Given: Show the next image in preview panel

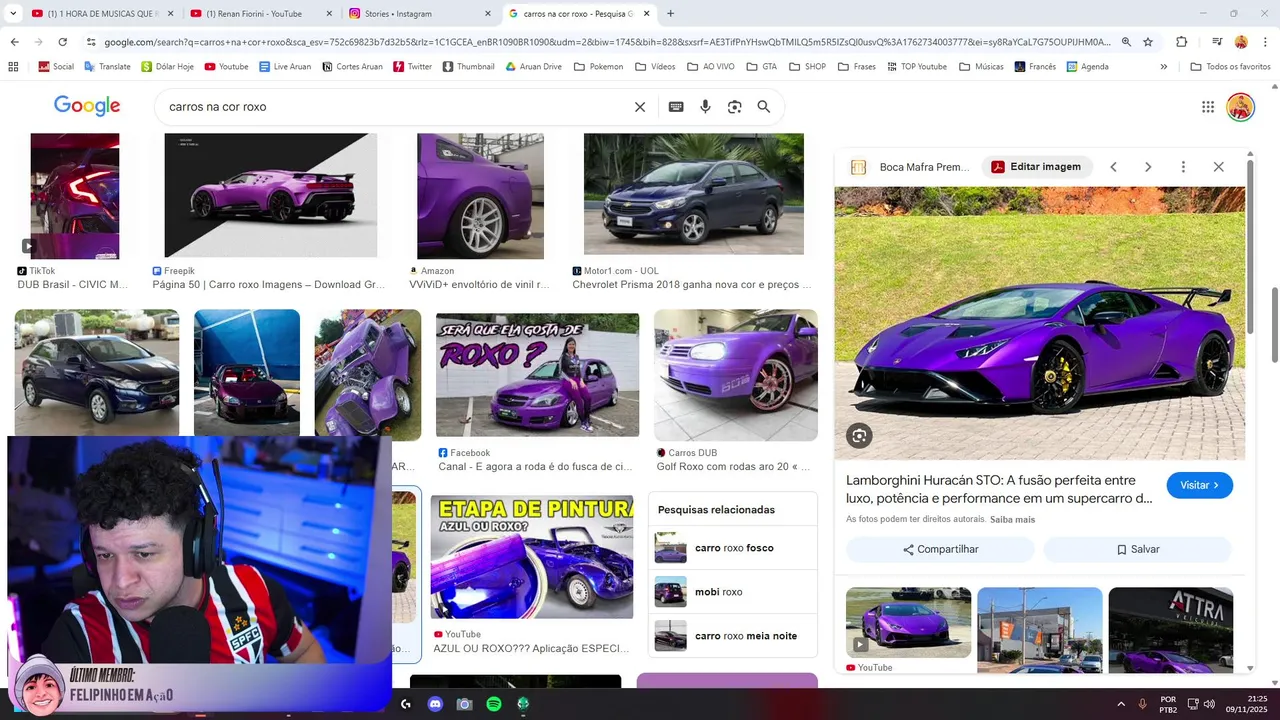Looking at the screenshot, I should [1148, 167].
